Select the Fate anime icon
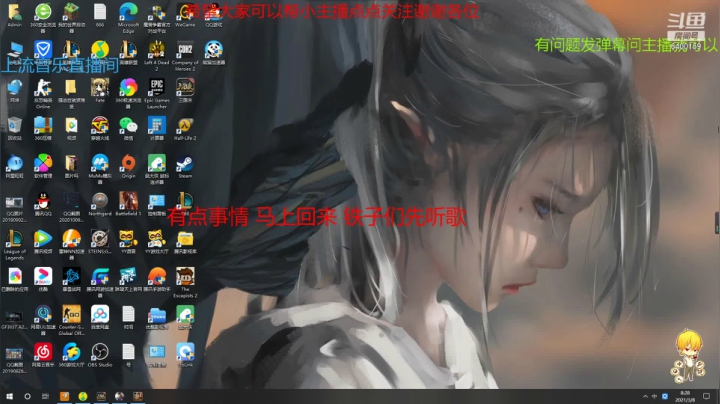 pos(100,87)
